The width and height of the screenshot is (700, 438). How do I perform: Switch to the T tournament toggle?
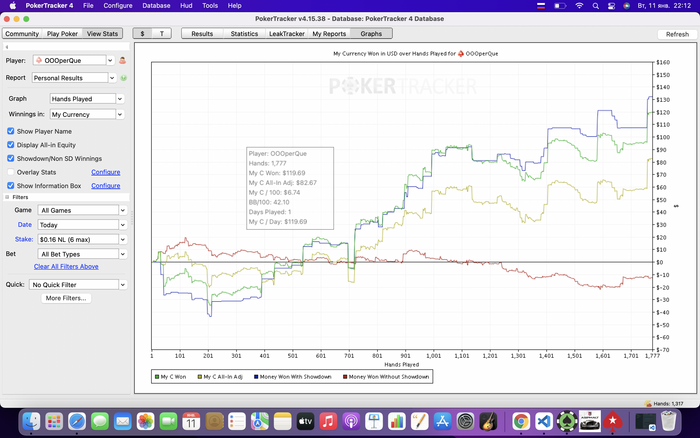pos(162,33)
